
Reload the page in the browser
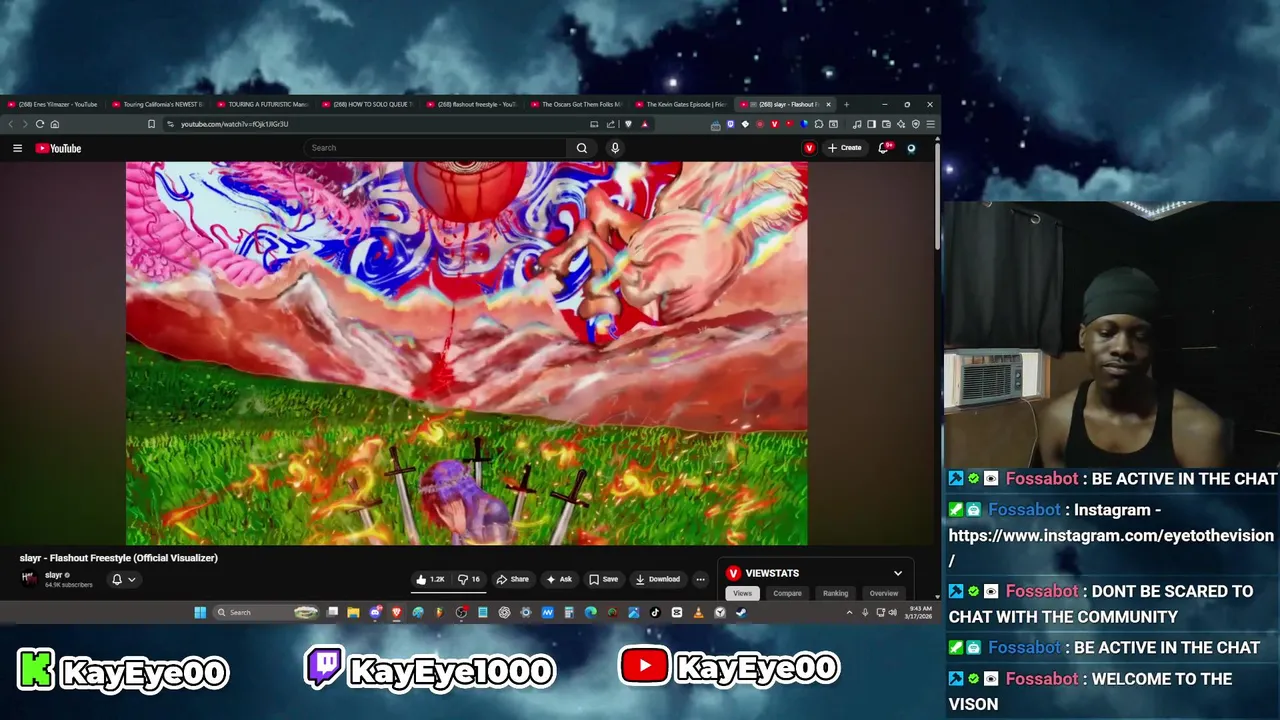(40, 124)
